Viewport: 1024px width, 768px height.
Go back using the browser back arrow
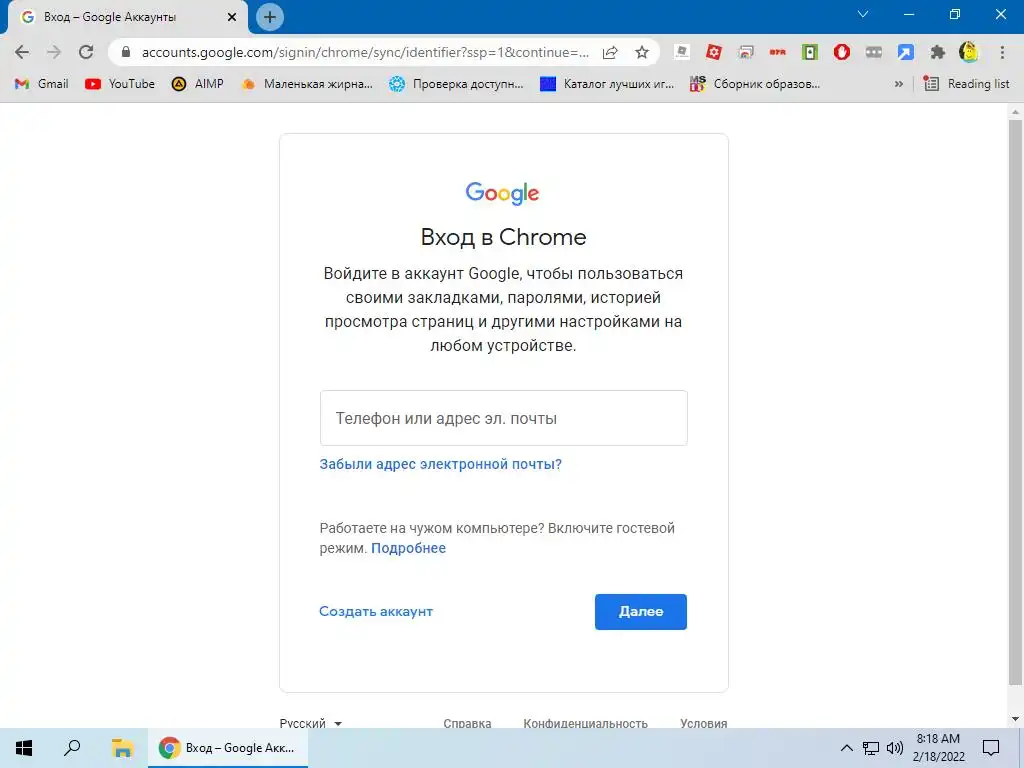coord(22,52)
